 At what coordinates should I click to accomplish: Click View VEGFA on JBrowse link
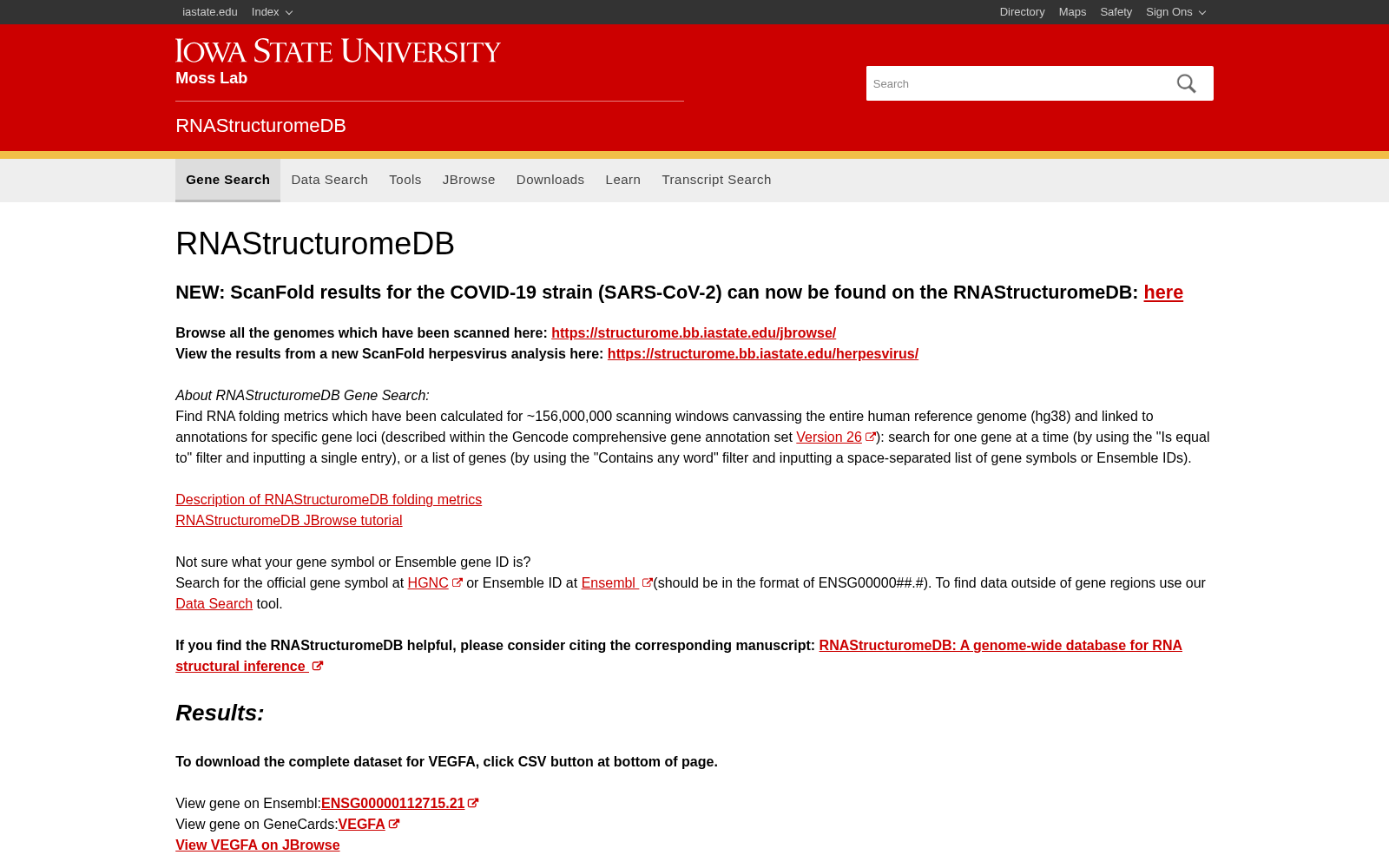coord(257,845)
